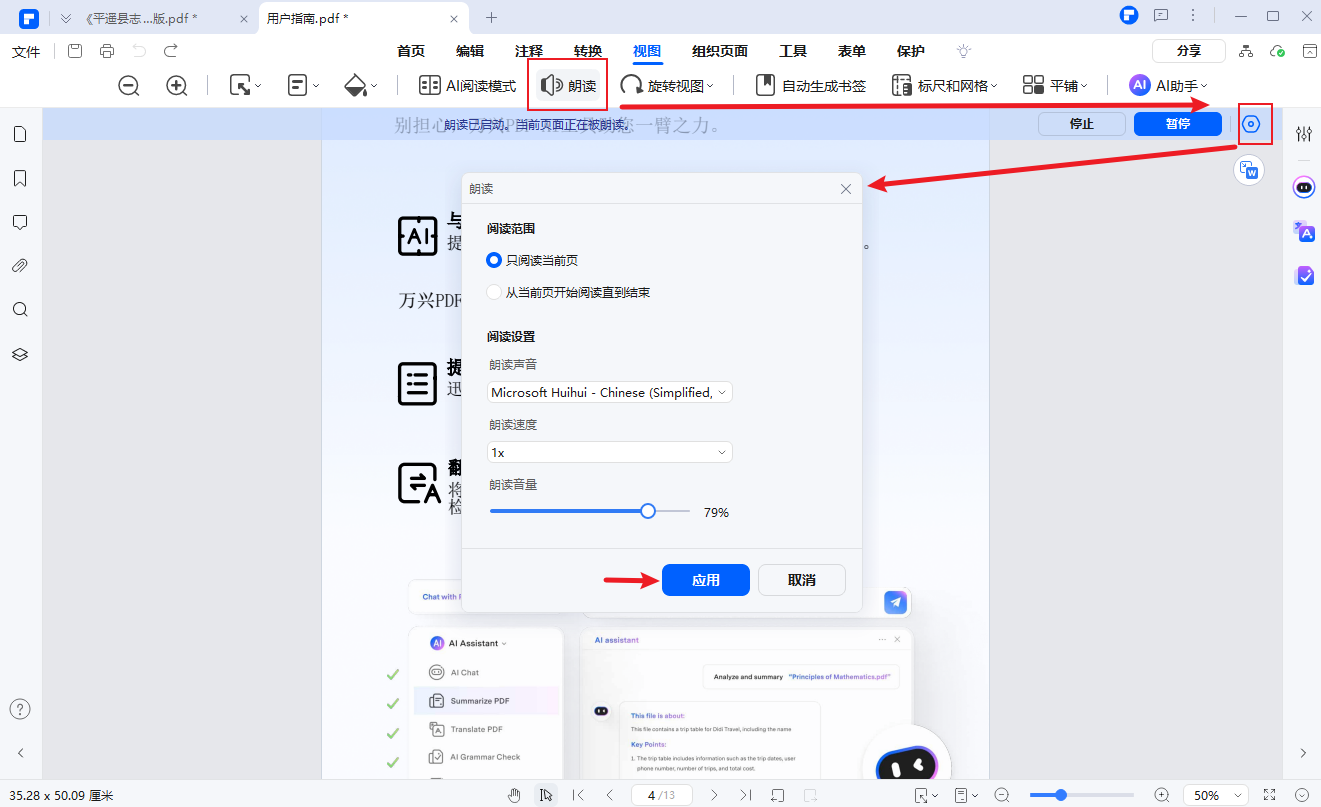The height and width of the screenshot is (807, 1321).
Task: Open the 朗读速度 speed dropdown
Action: (x=610, y=452)
